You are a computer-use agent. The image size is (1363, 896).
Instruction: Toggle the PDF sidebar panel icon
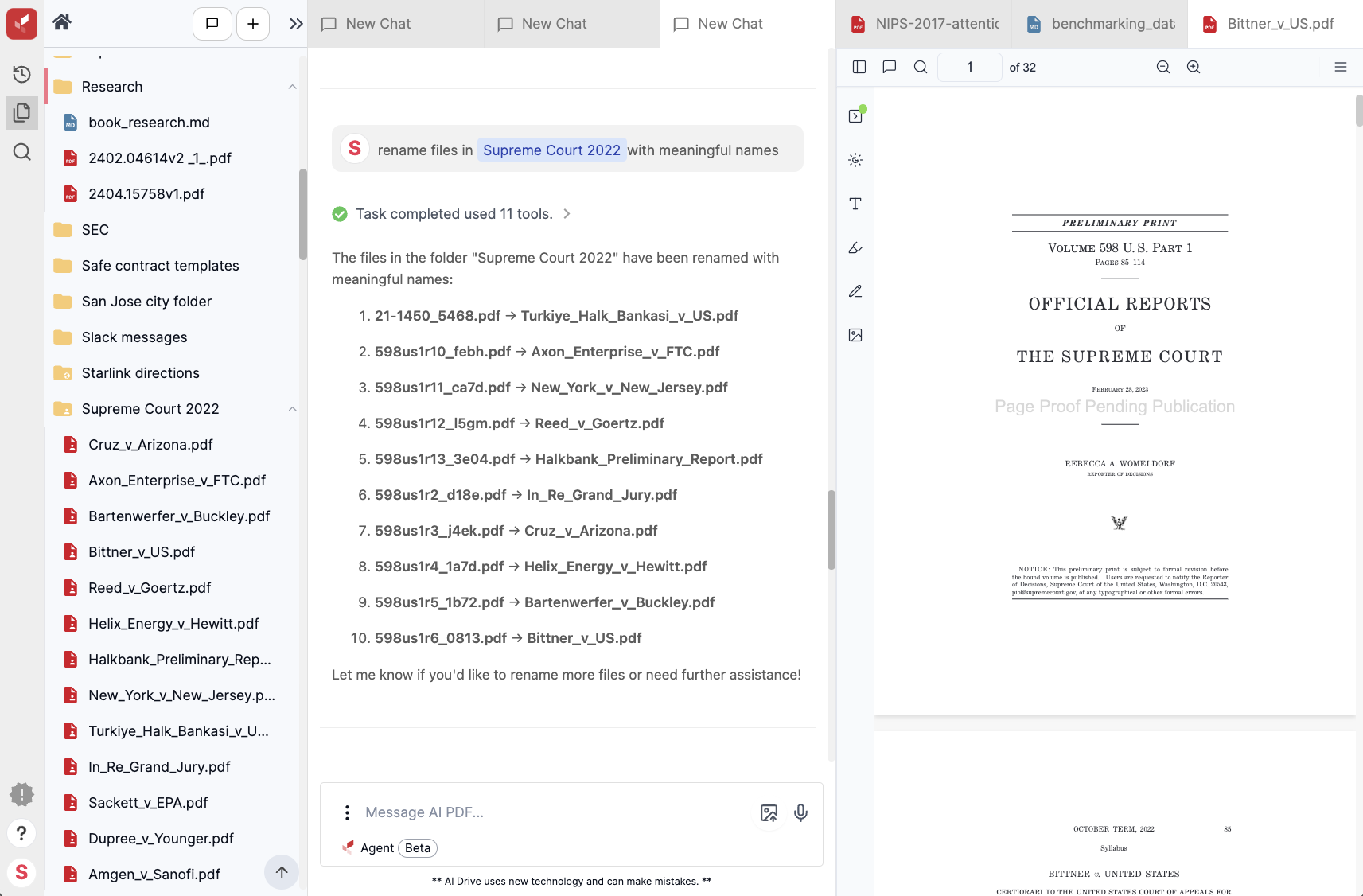click(859, 67)
